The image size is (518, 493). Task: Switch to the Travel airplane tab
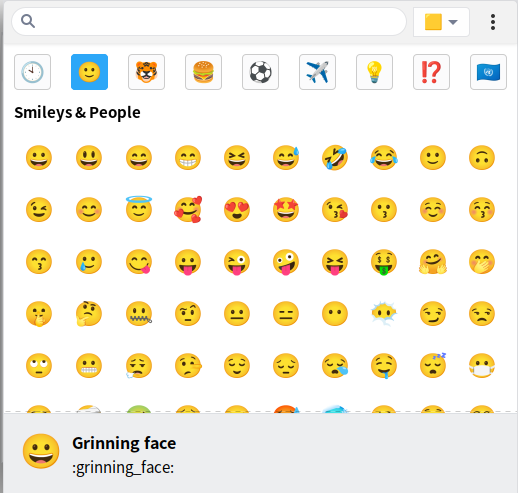(317, 72)
